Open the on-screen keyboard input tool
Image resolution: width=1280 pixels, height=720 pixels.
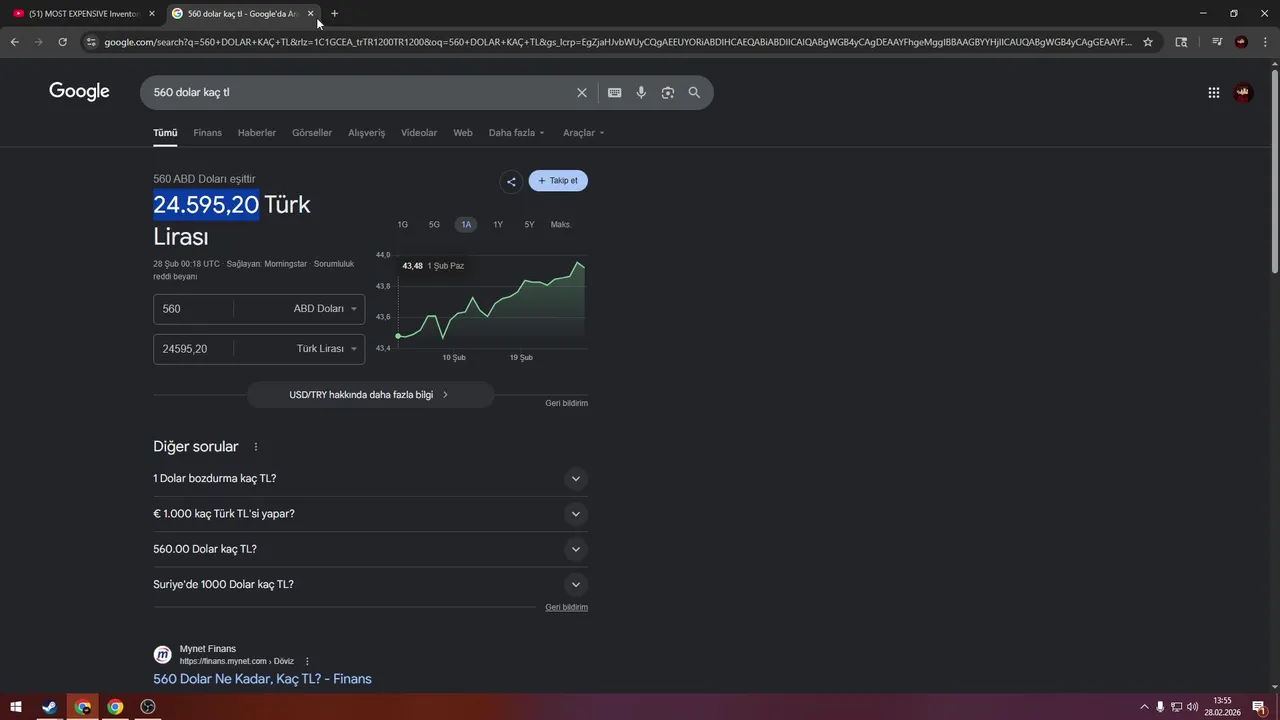click(615, 93)
